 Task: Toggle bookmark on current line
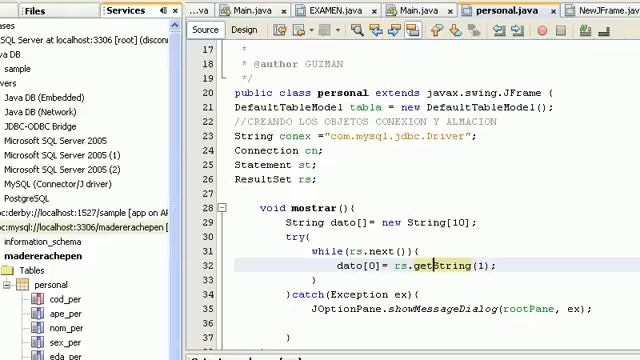474,30
